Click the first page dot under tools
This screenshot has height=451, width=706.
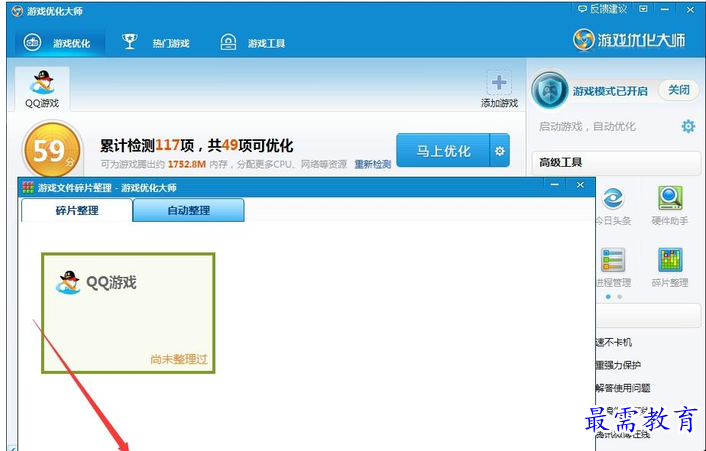point(608,297)
